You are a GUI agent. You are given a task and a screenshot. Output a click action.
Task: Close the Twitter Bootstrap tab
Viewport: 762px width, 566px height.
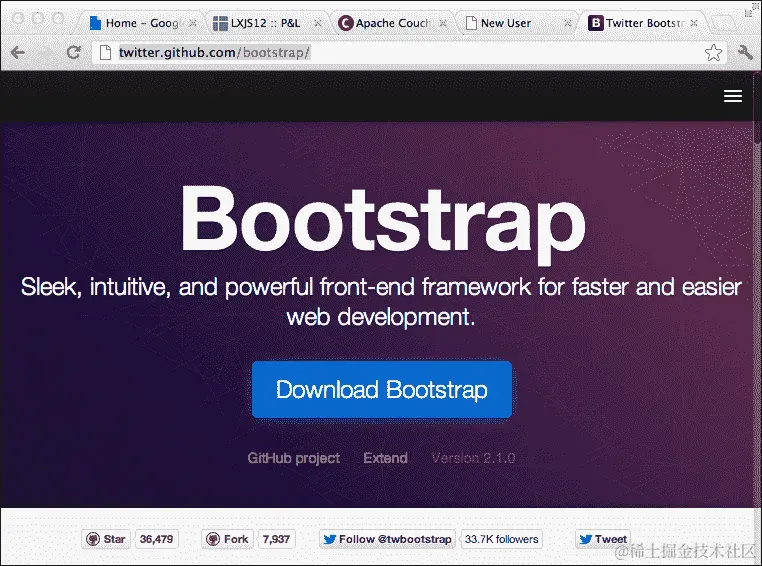point(694,23)
